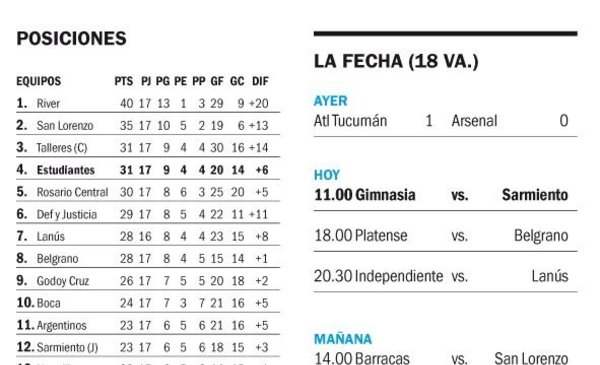Select the MAÑANA section label
600x365 pixels.
click(x=342, y=339)
